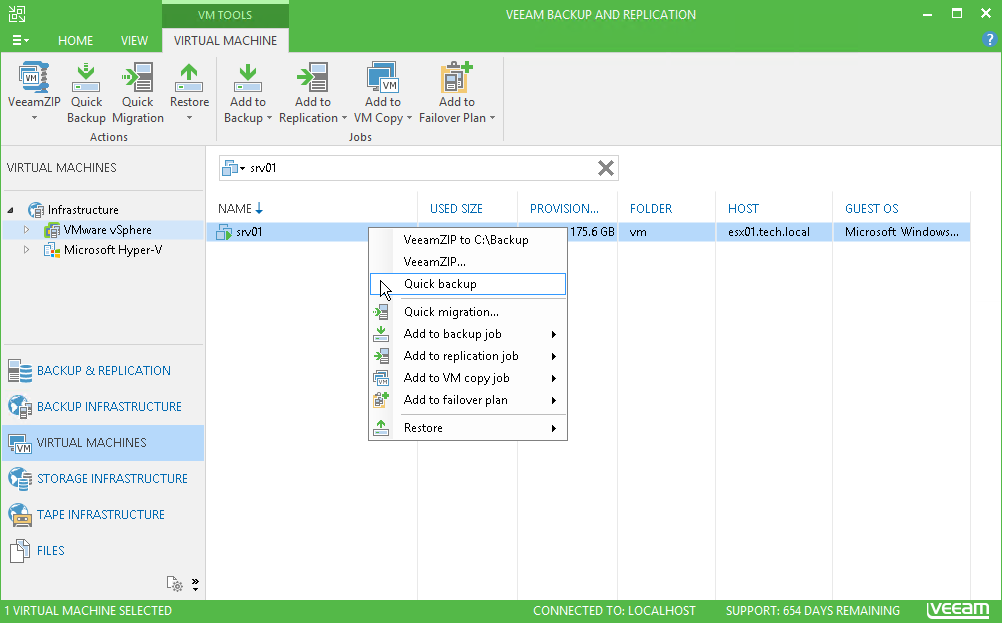Click the Quick Backup ribbon icon

86,77
